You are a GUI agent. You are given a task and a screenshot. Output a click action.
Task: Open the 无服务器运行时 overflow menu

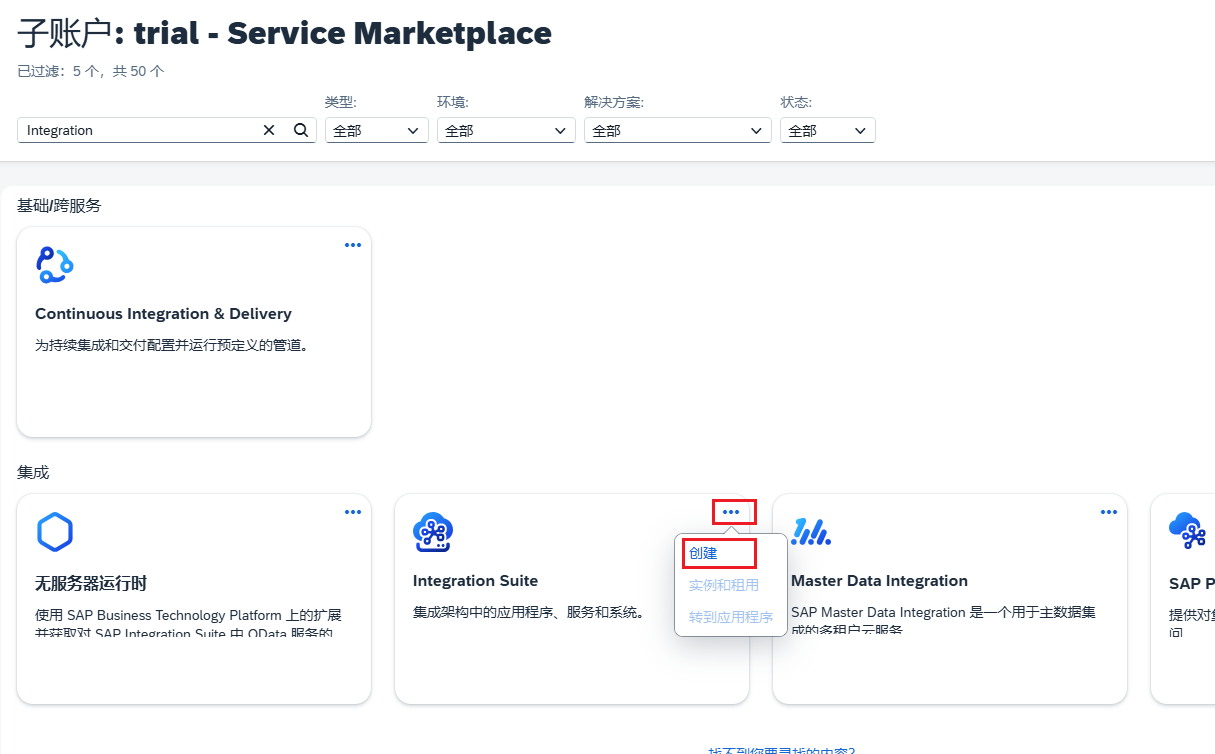coord(352,511)
